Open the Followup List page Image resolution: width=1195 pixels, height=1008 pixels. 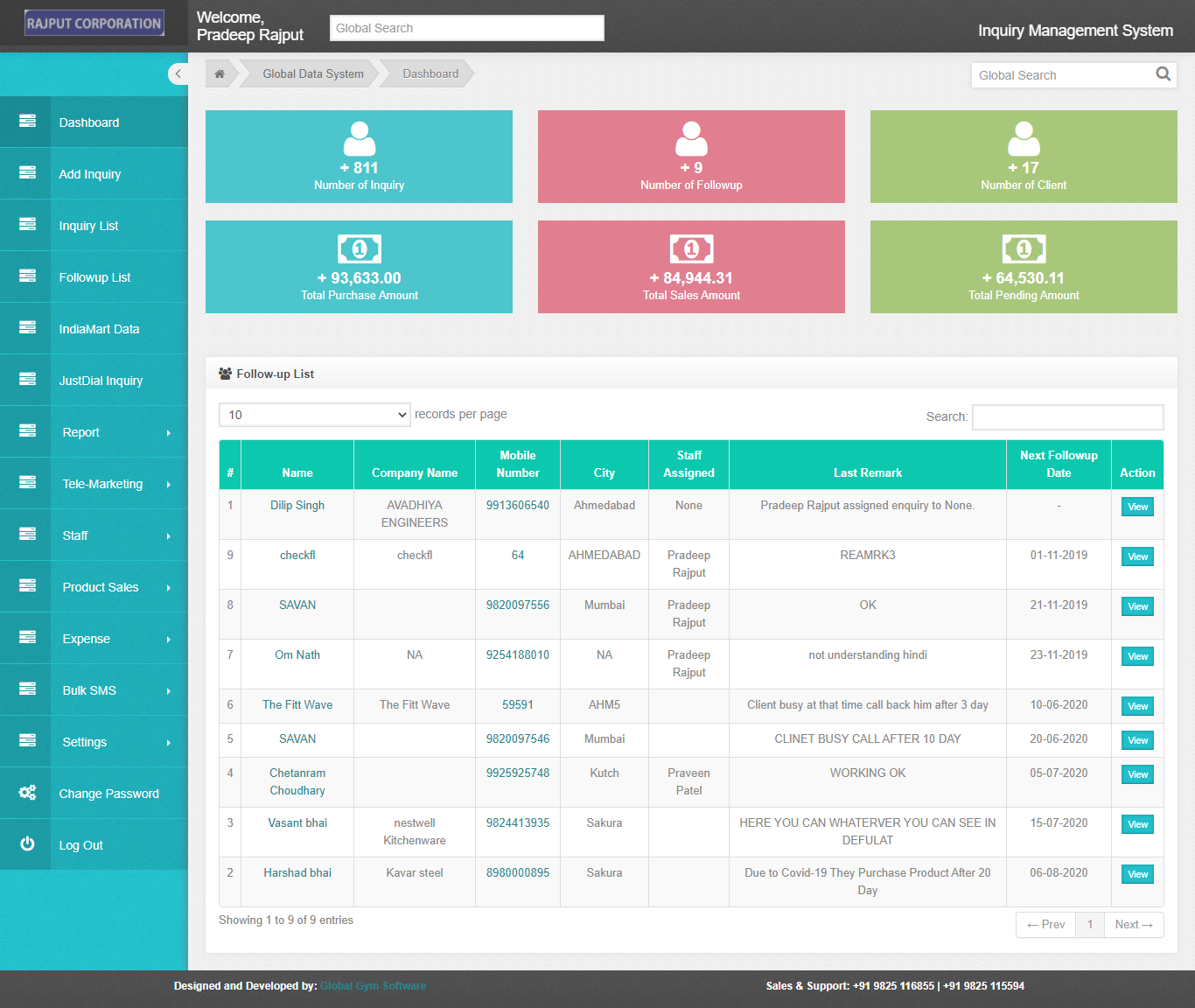click(94, 276)
